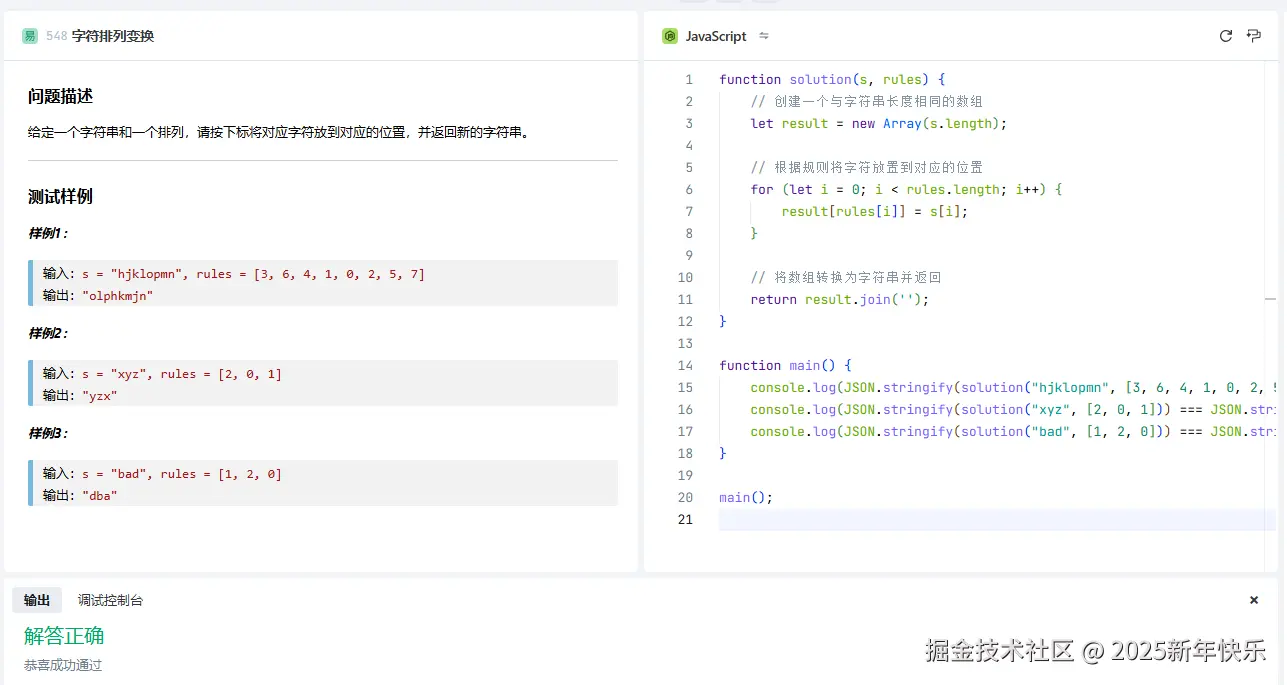
Task: Click the 'main();' call on line 20
Action: point(746,497)
